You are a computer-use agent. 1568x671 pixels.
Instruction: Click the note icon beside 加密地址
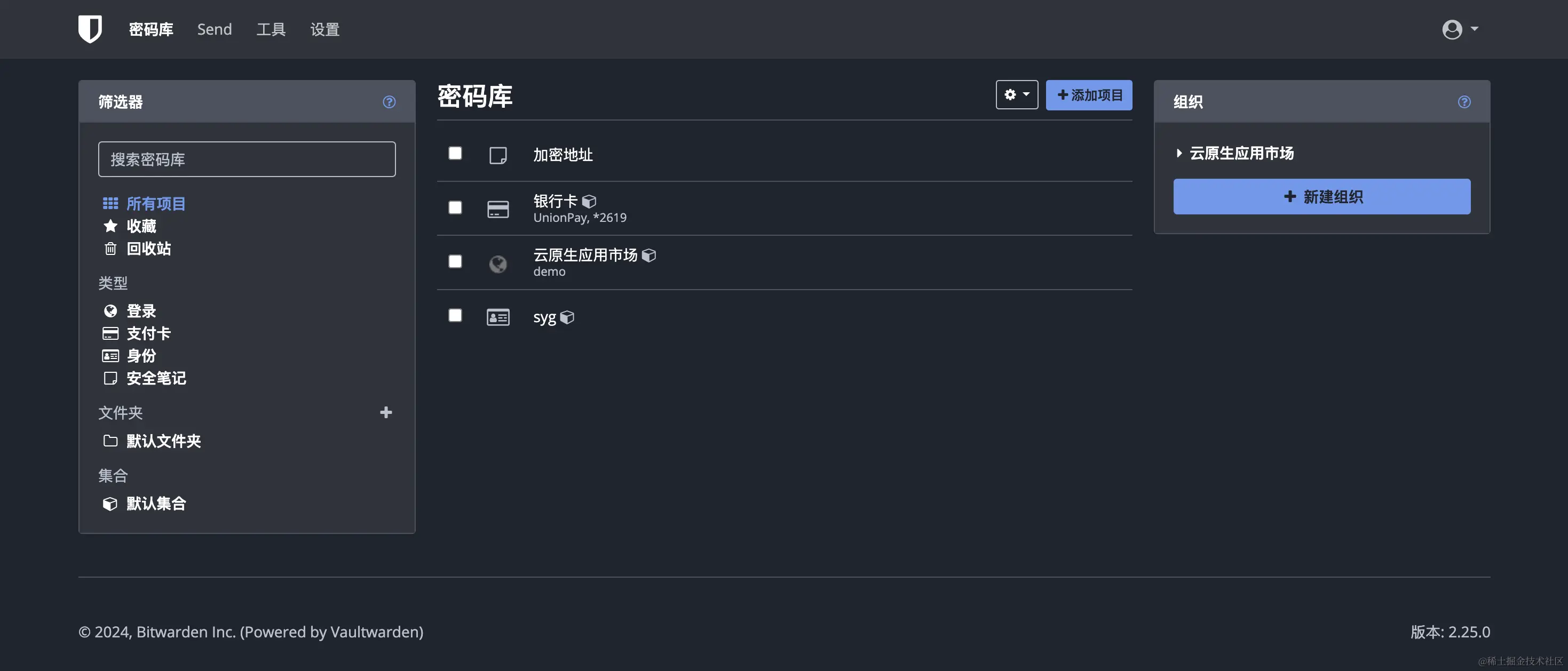[497, 155]
